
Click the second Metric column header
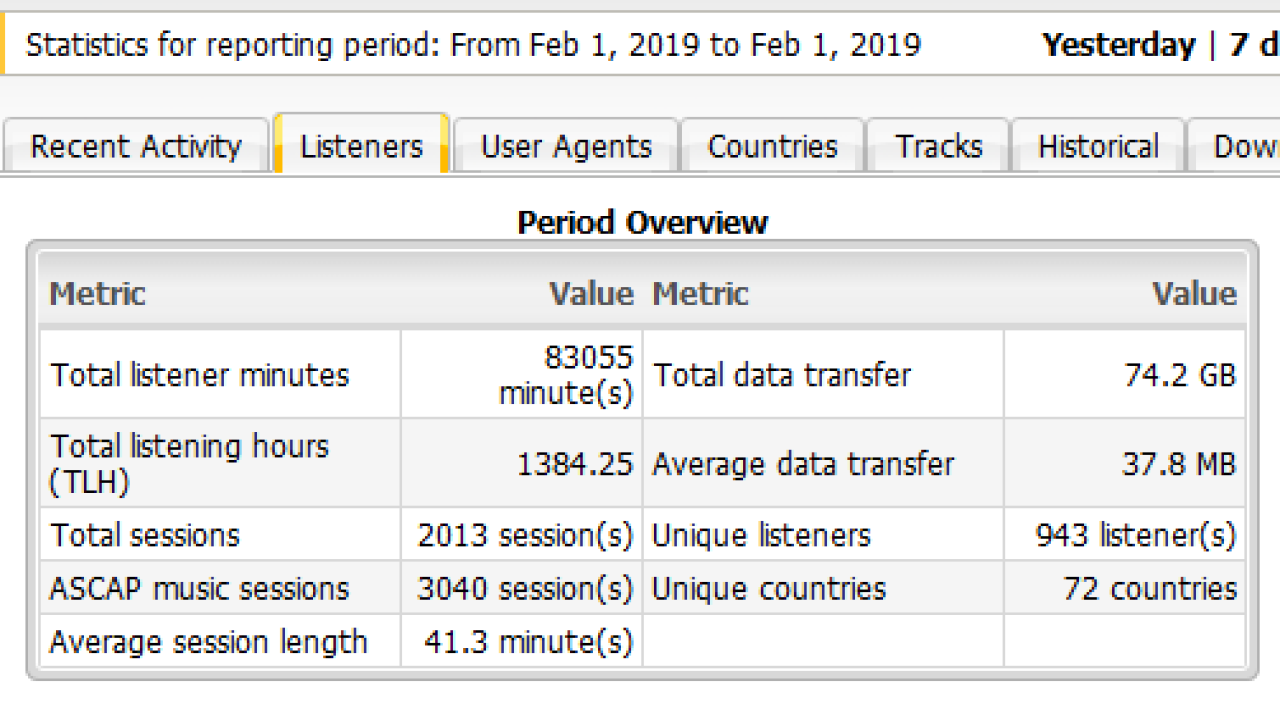point(700,294)
